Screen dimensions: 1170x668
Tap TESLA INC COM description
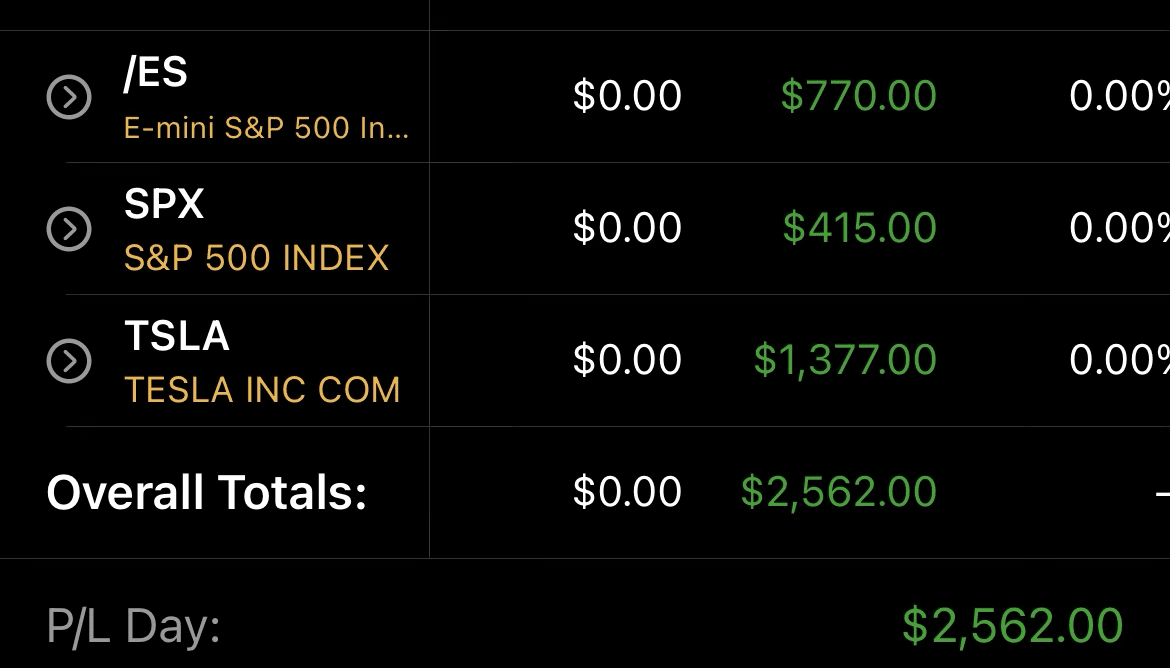click(262, 390)
